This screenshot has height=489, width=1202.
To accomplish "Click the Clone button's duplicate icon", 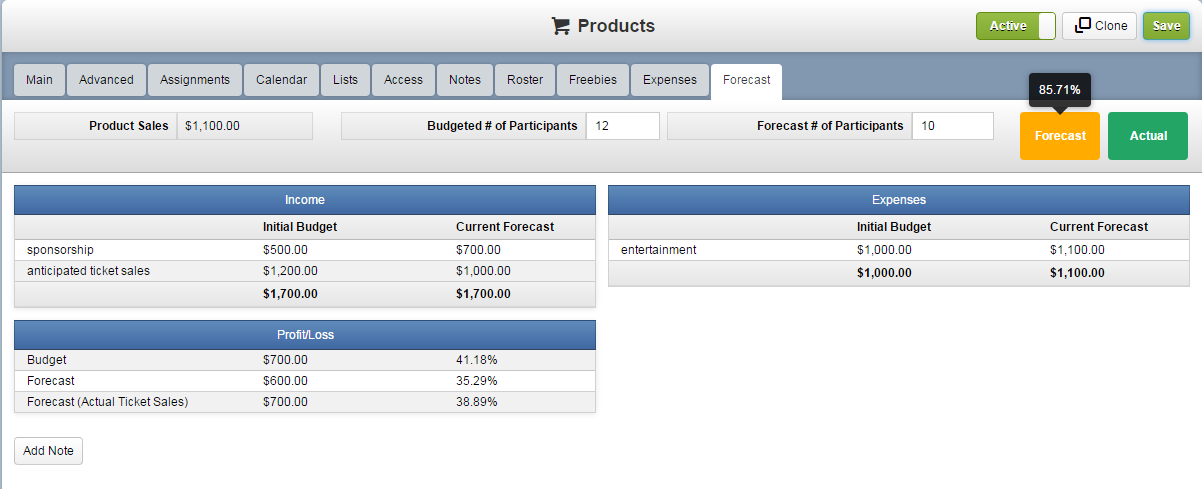I will pyautogui.click(x=1082, y=26).
